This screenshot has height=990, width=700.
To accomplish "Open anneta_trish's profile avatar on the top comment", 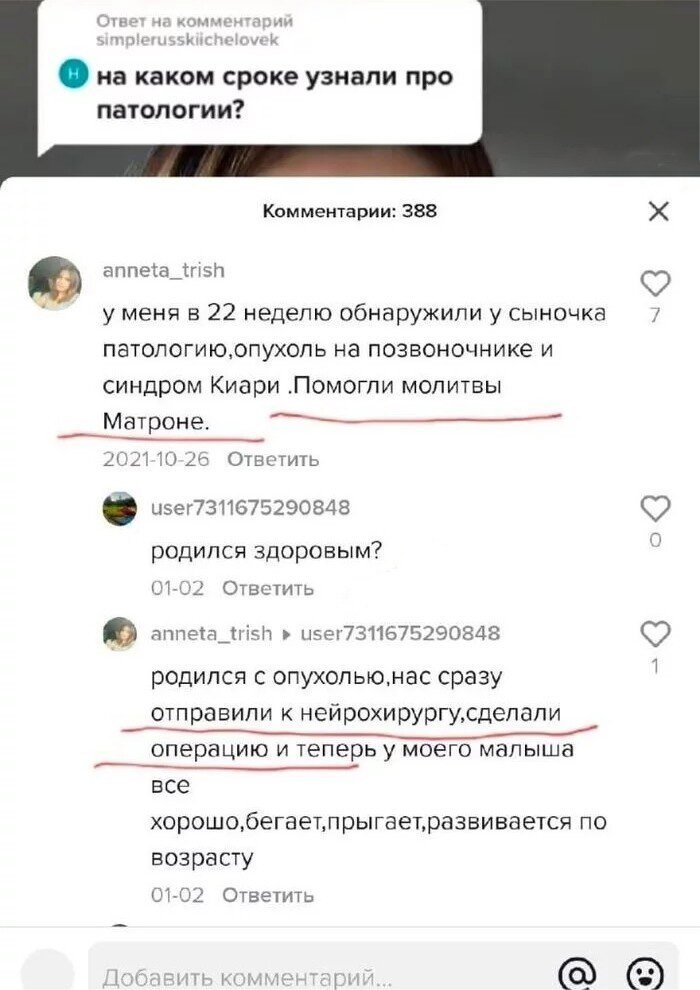I will point(55,283).
